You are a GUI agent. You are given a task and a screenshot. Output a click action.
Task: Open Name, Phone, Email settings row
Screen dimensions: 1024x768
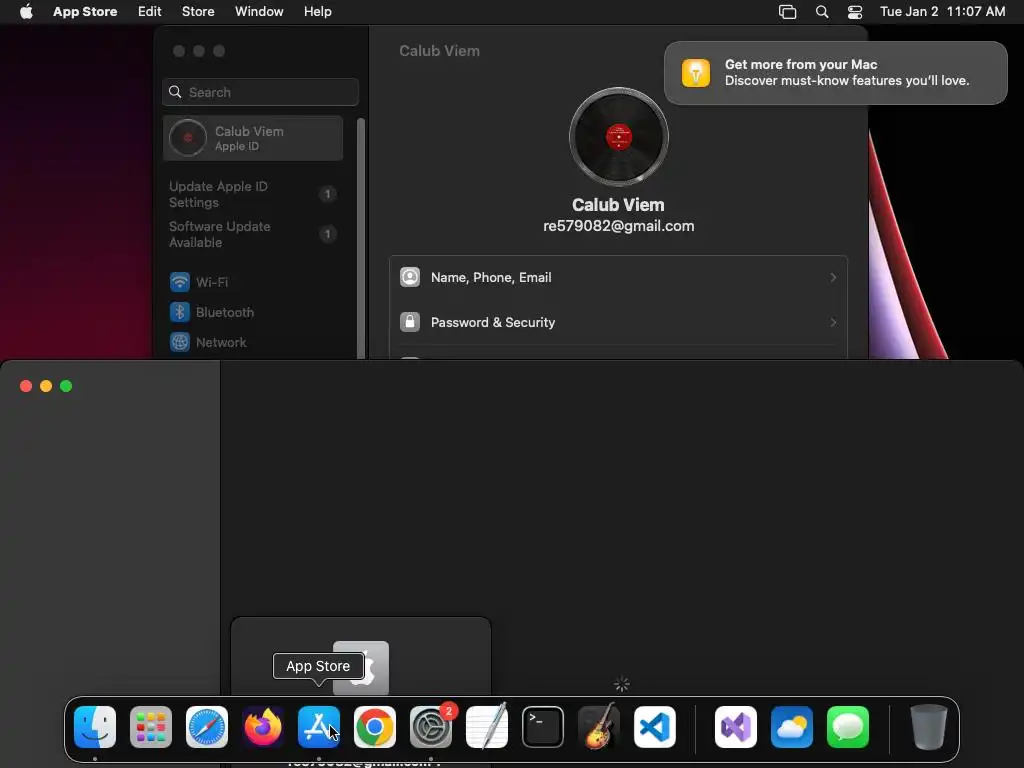tap(618, 278)
